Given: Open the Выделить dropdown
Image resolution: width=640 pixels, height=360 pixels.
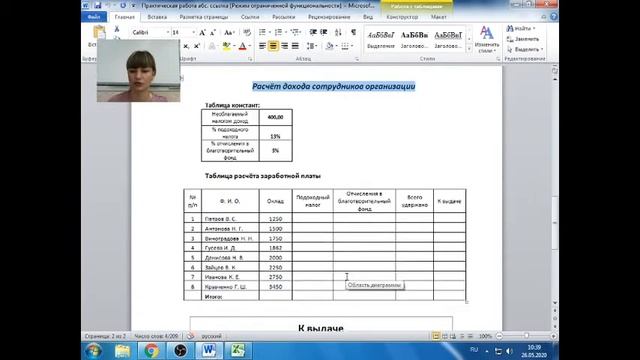Looking at the screenshot, I should coord(525,49).
